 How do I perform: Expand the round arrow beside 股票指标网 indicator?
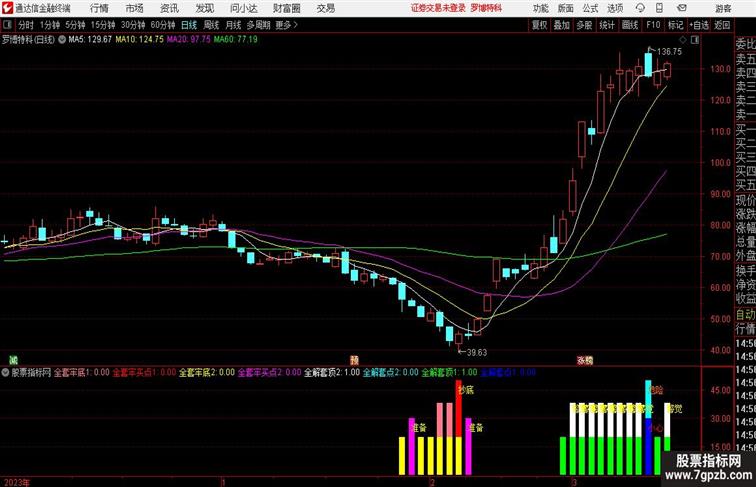[x=5, y=372]
